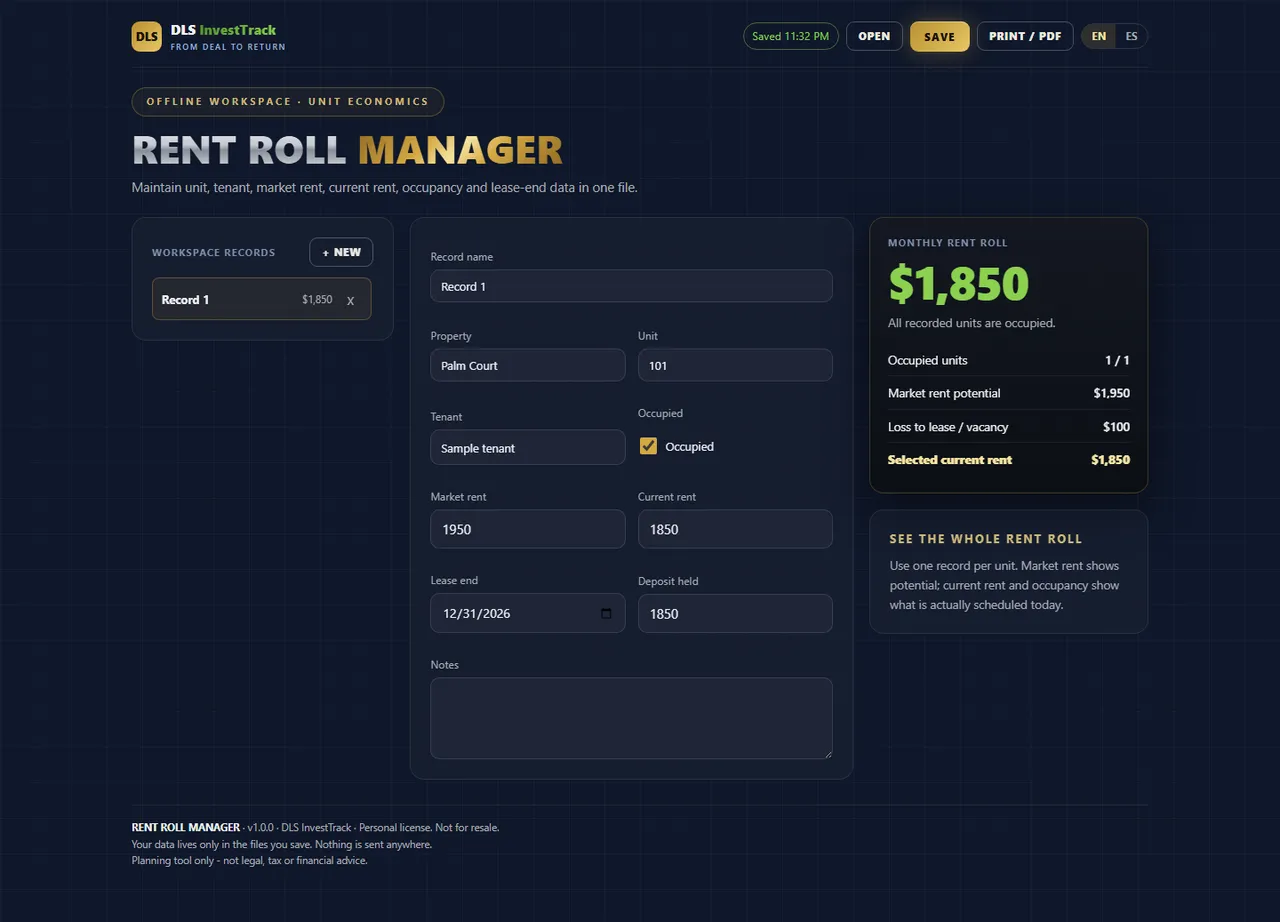Click the Current rent field 1850
This screenshot has width=1280, height=922.
point(735,529)
